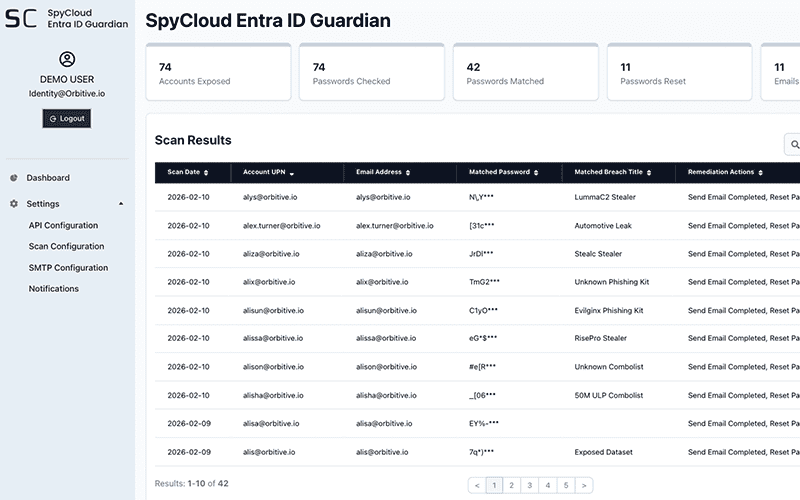Open Scan Configuration settings
The width and height of the screenshot is (800, 500).
pos(66,246)
